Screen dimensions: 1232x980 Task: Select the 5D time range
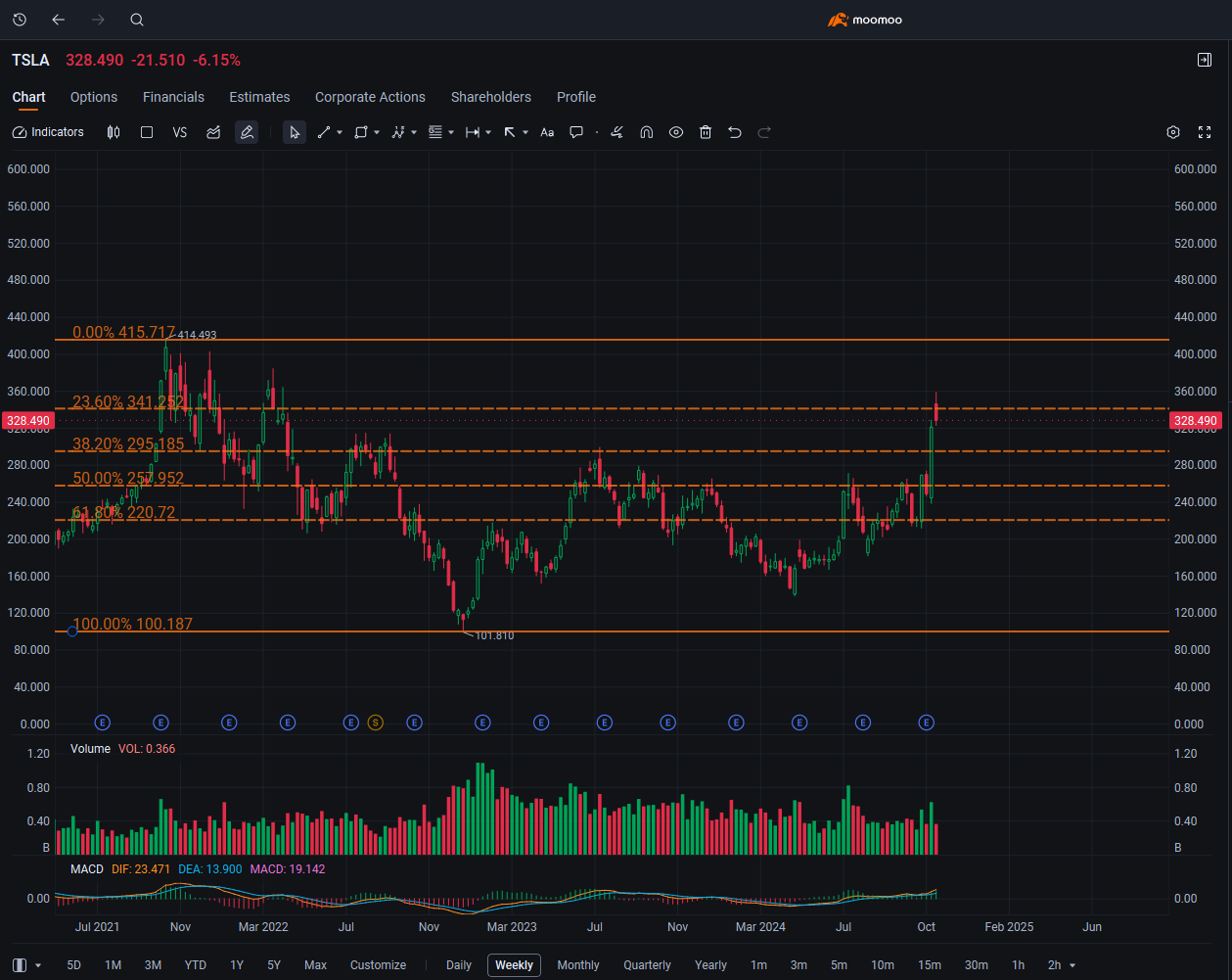click(74, 965)
